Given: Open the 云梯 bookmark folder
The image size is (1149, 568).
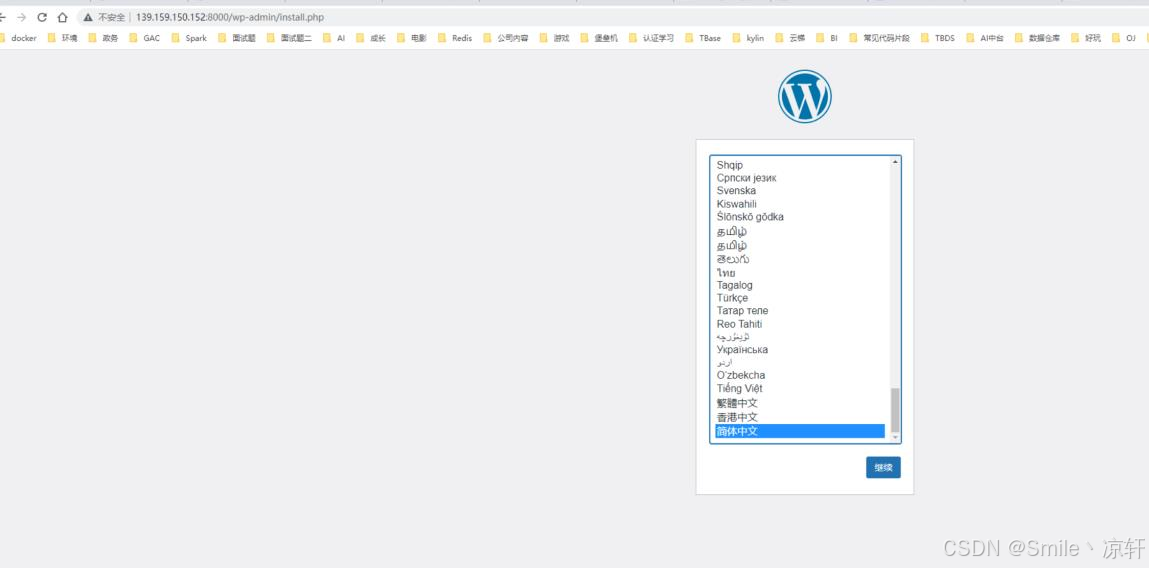Looking at the screenshot, I should 790,38.
